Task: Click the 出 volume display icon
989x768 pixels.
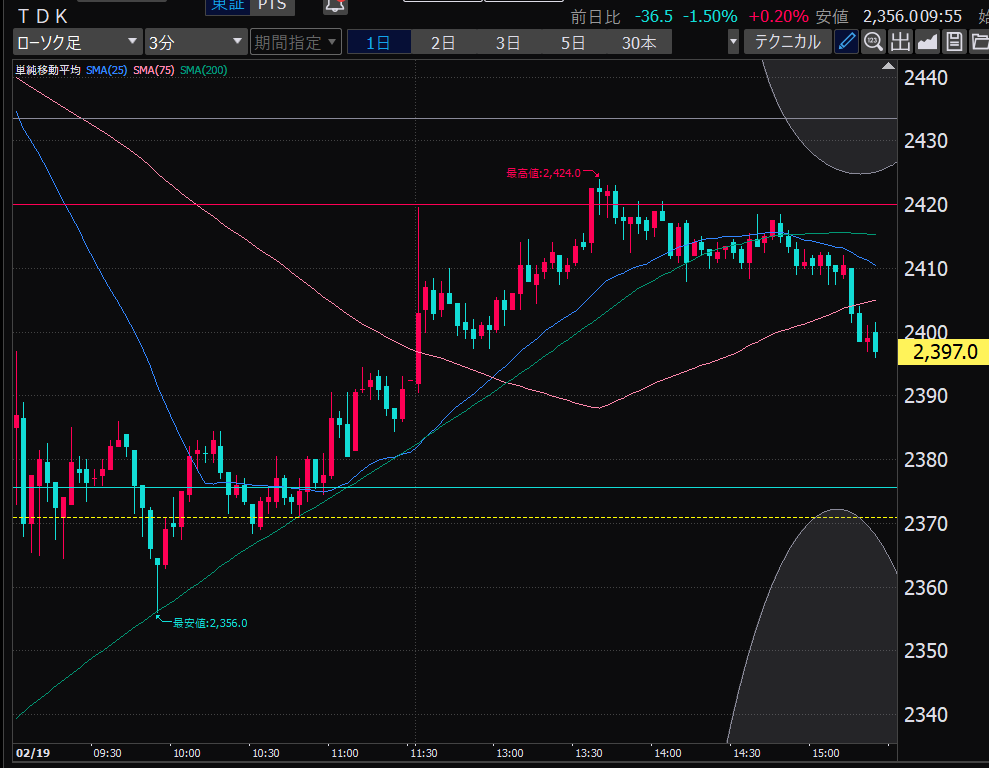Action: [900, 42]
